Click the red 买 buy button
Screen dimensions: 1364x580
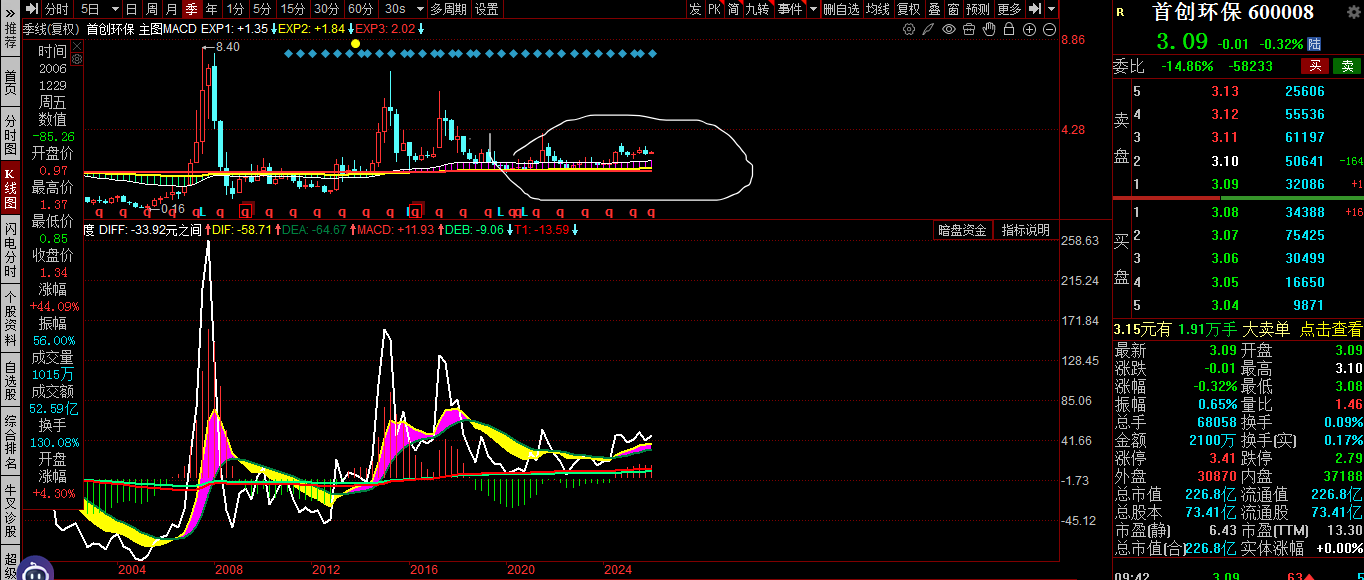(x=1315, y=66)
